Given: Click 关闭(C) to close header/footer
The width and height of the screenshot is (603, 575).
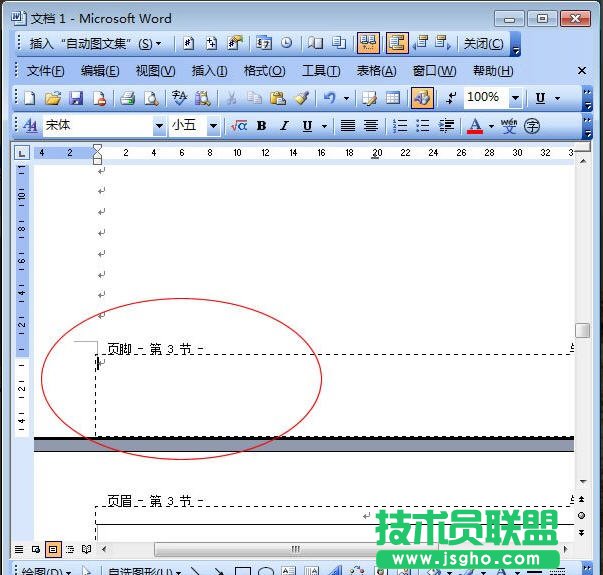Looking at the screenshot, I should coord(483,43).
